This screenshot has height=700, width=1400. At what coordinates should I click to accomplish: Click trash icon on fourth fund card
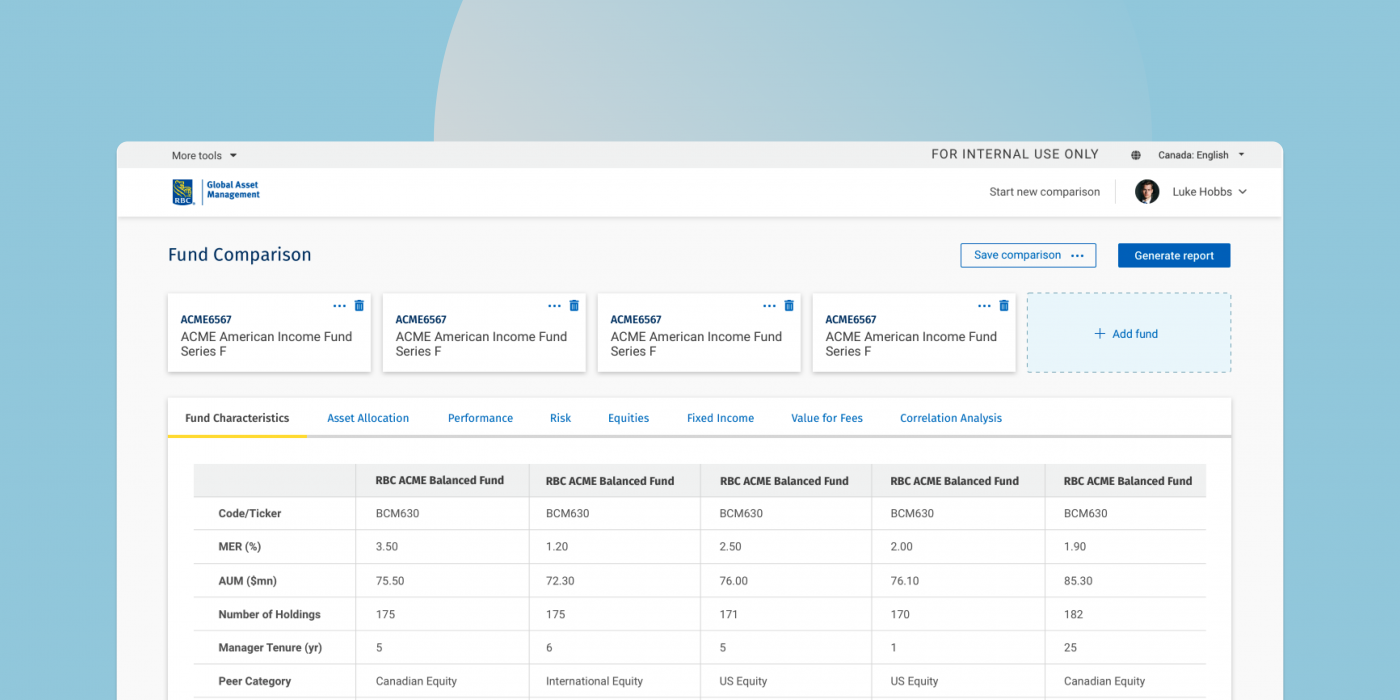[x=1004, y=306]
